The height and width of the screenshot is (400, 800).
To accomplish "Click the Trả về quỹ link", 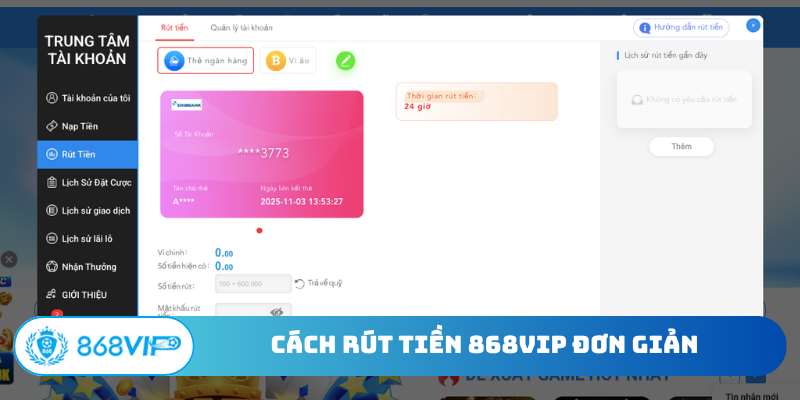I will click(325, 283).
